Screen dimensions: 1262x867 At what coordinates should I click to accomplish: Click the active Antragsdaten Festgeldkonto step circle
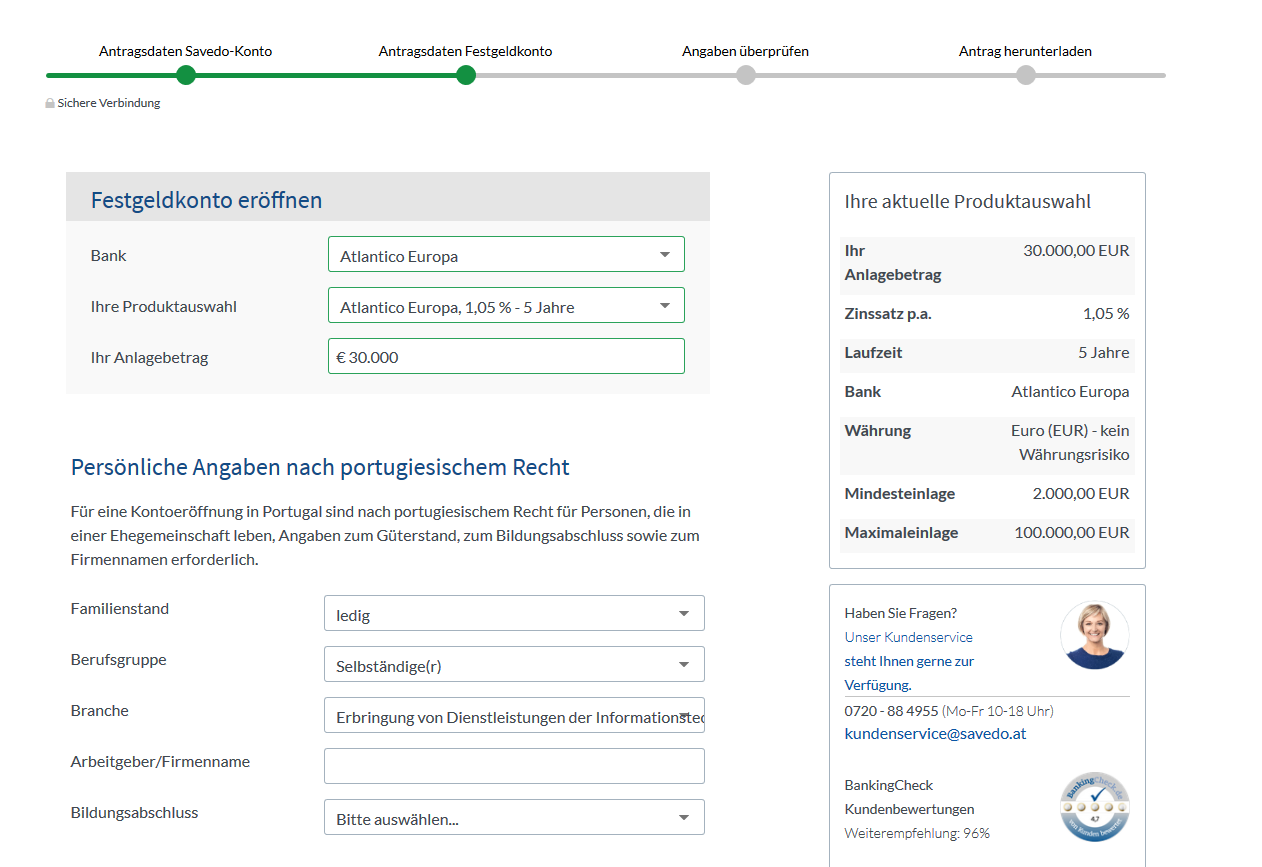(465, 73)
